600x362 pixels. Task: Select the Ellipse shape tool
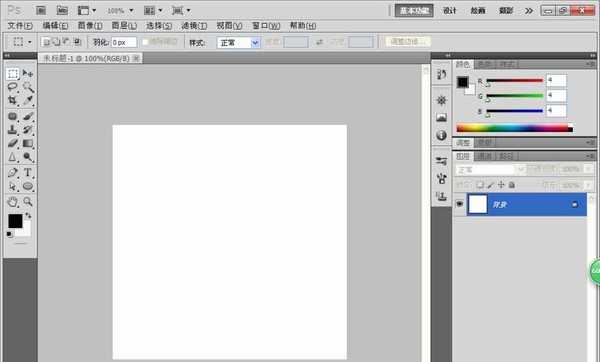(28, 186)
